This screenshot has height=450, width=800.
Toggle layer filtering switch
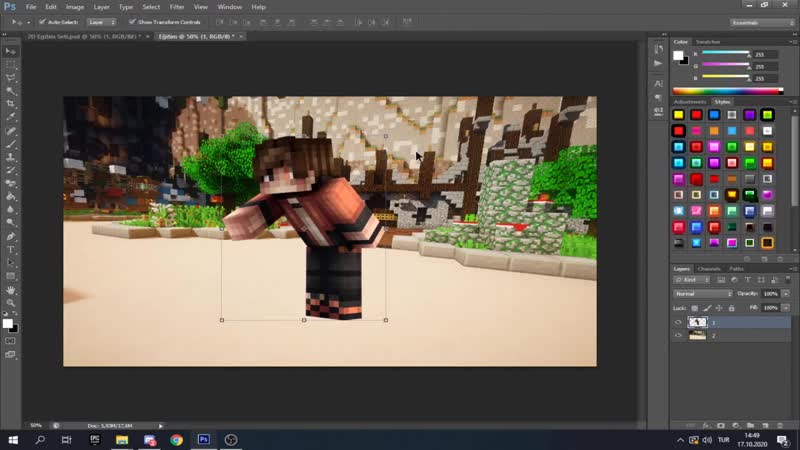tap(788, 279)
